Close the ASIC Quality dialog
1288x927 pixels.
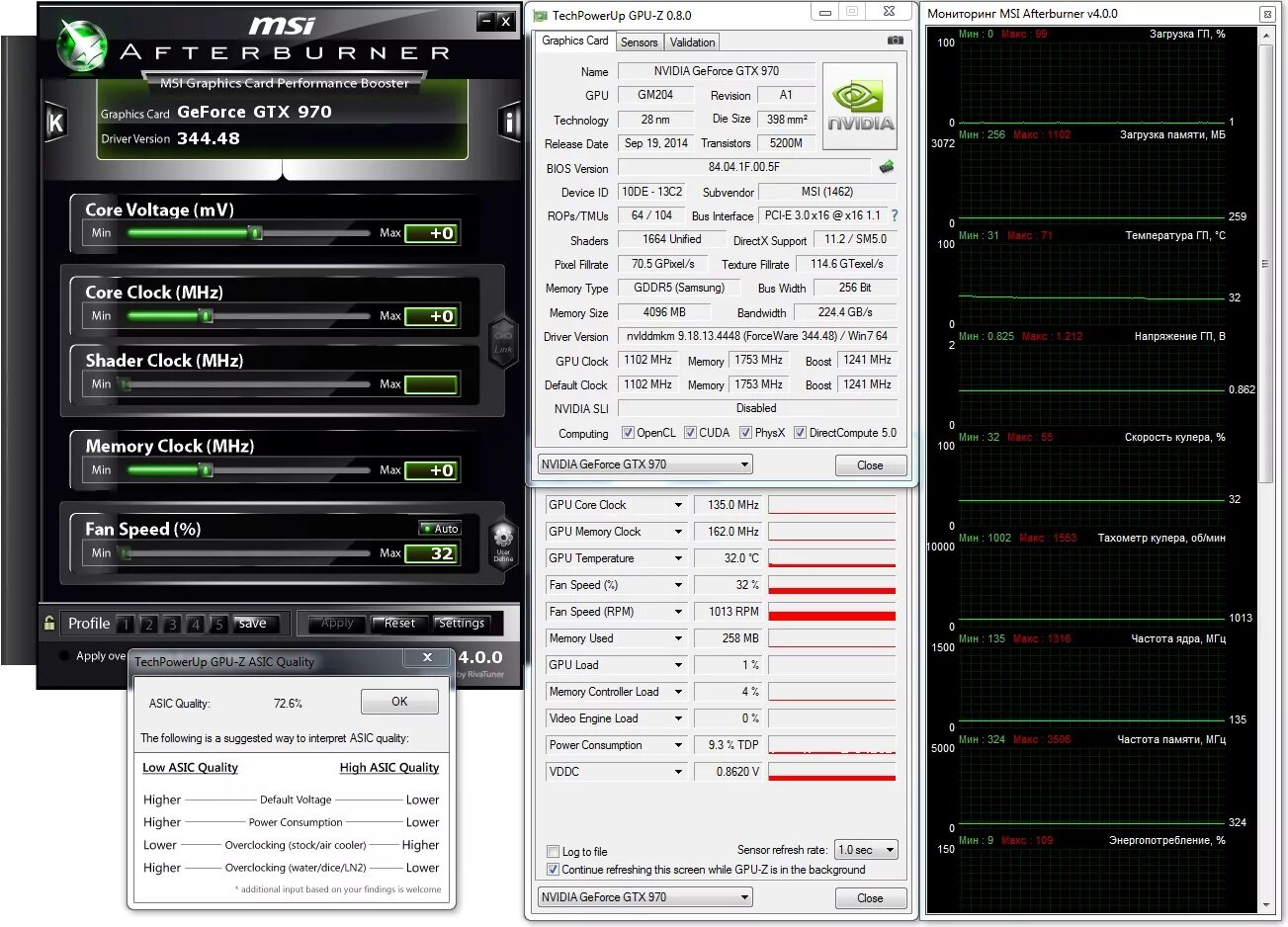pyautogui.click(x=427, y=657)
